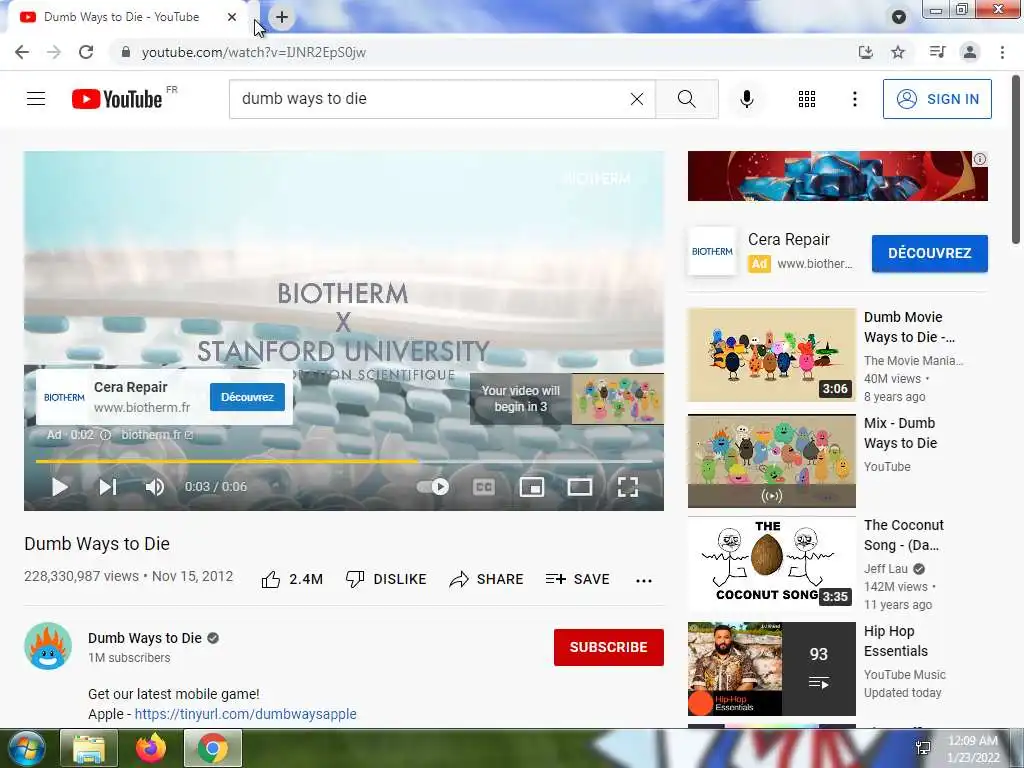Viewport: 1024px width, 768px height.
Task: Enter full screen mode
Action: (x=628, y=487)
